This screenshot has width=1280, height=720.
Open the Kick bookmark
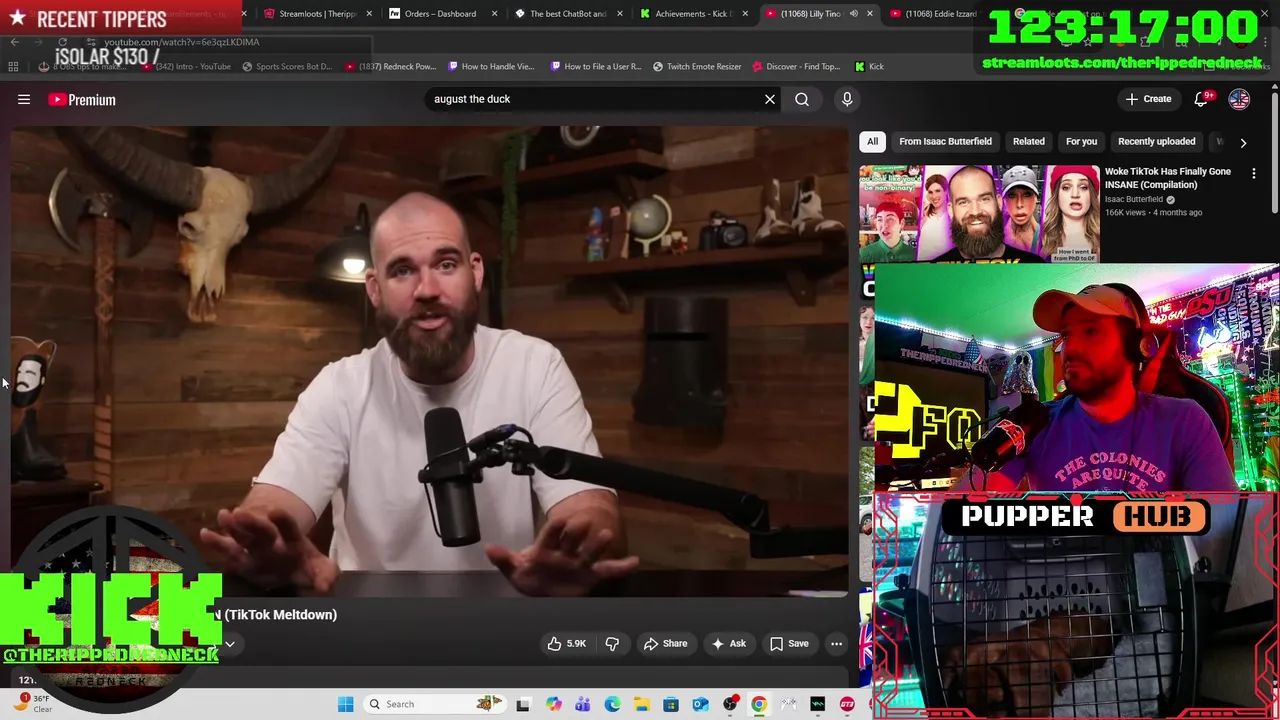pyautogui.click(x=869, y=67)
